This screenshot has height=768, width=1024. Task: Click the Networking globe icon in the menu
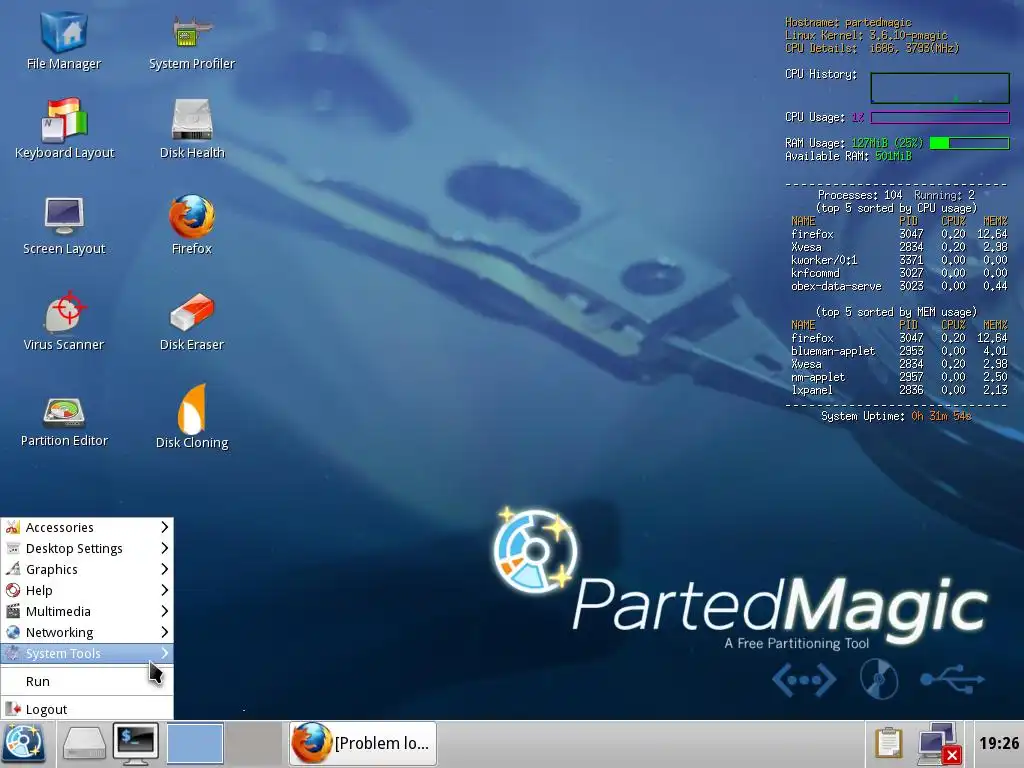[x=12, y=632]
